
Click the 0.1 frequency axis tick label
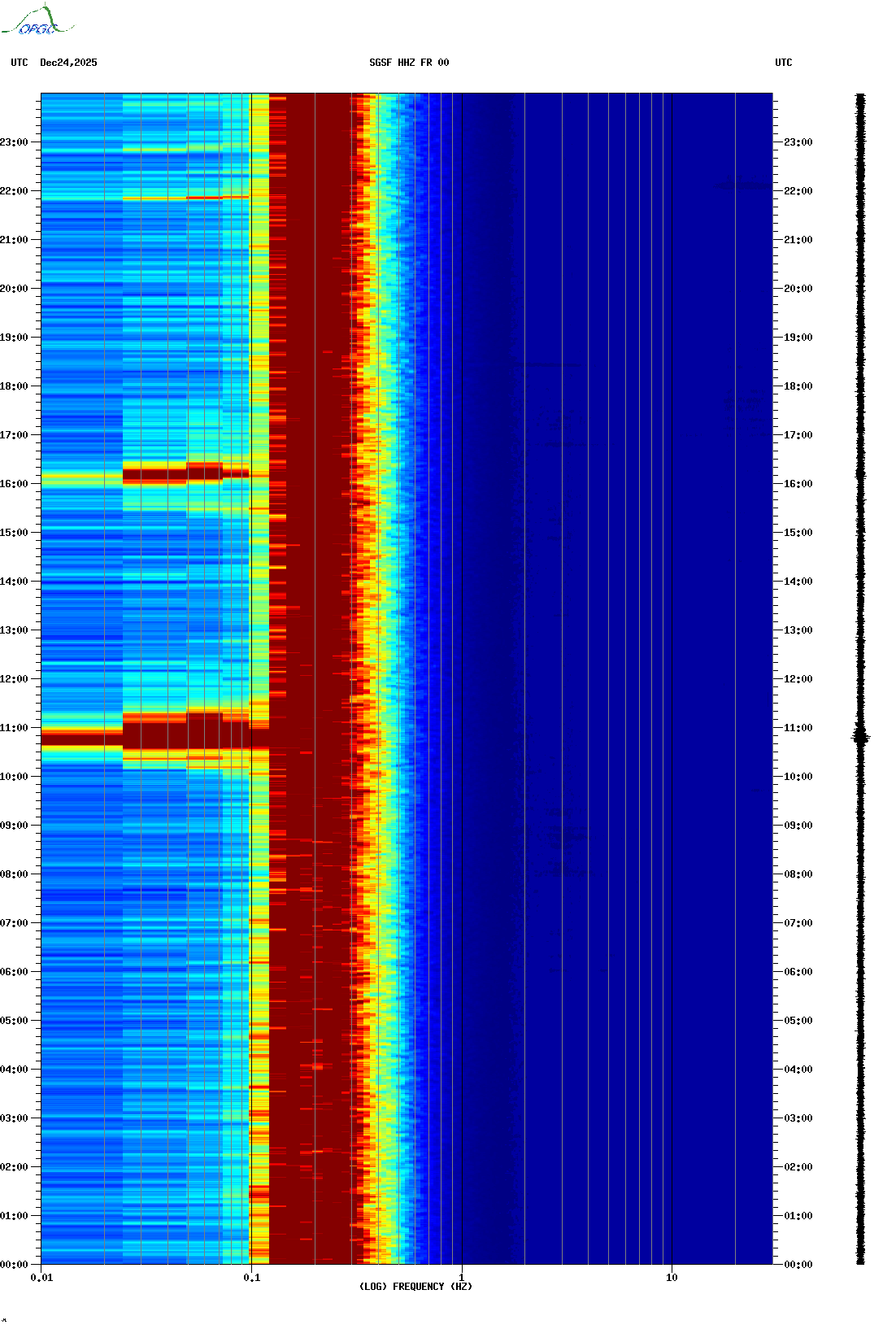(252, 1278)
